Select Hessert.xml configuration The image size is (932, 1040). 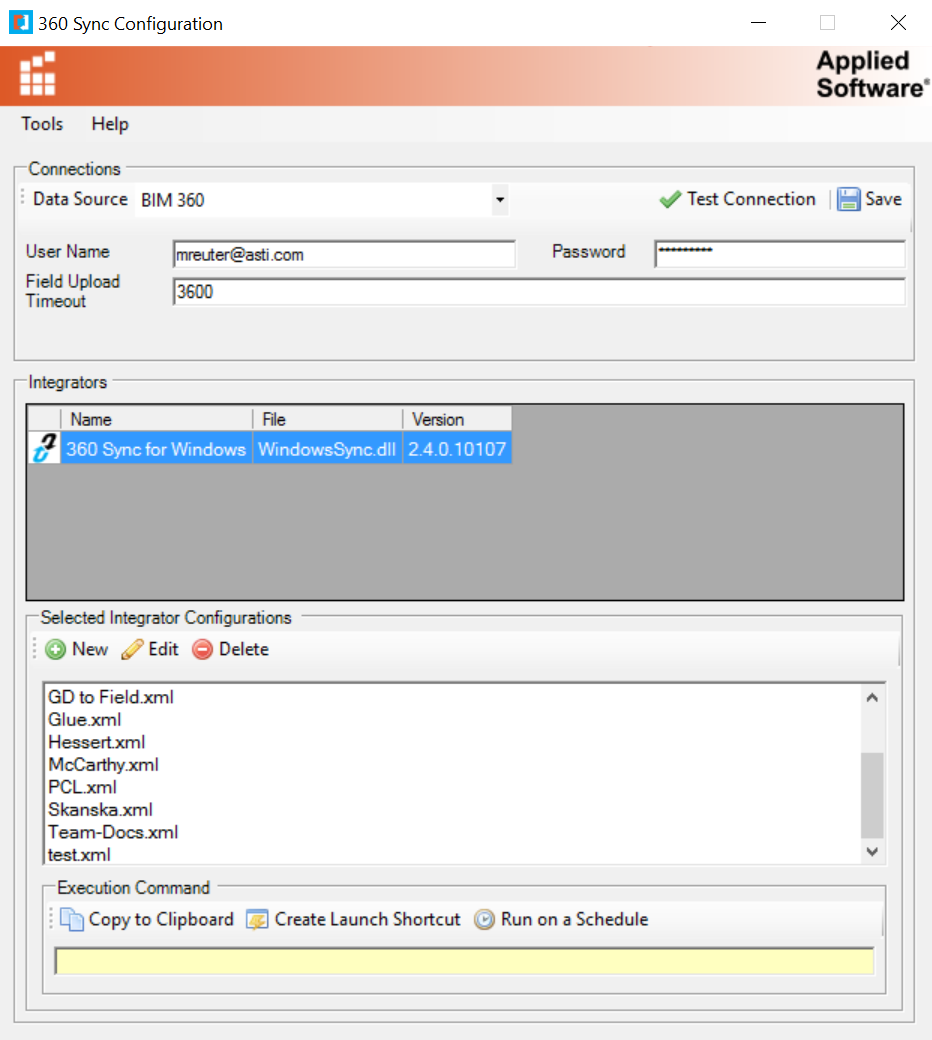[96, 742]
